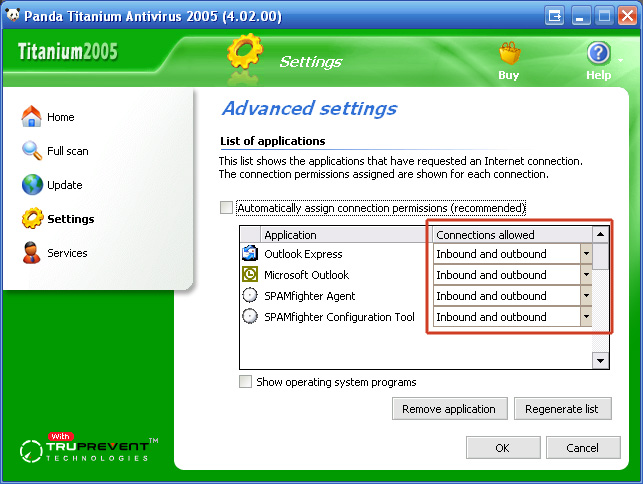Viewport: 643px width, 484px height.
Task: Click the SPAMfighter Agent application icon
Action: pyautogui.click(x=250, y=295)
